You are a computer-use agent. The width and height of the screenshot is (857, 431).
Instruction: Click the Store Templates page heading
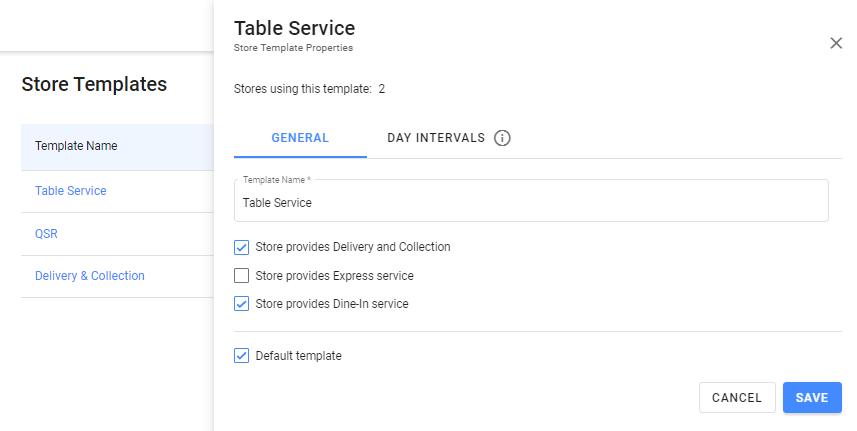(94, 85)
